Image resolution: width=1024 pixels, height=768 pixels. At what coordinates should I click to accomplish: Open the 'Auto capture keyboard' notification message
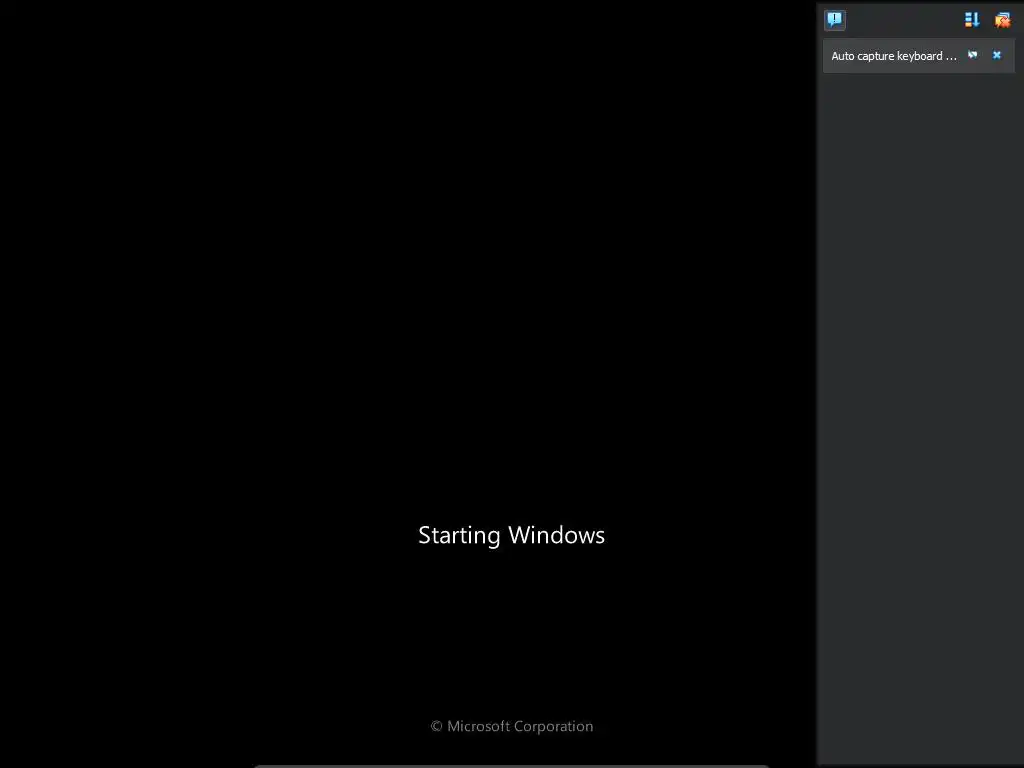[893, 56]
